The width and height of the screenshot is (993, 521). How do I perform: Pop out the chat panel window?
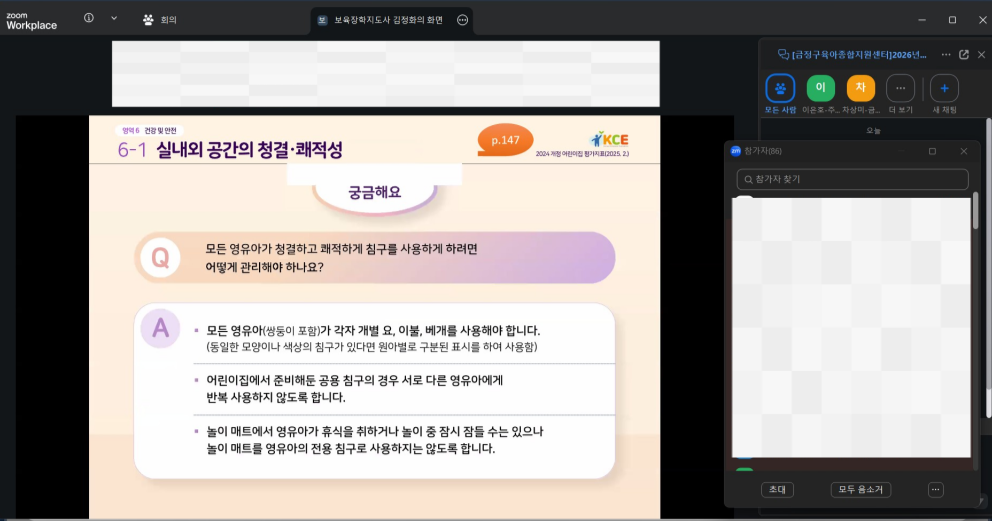(964, 55)
